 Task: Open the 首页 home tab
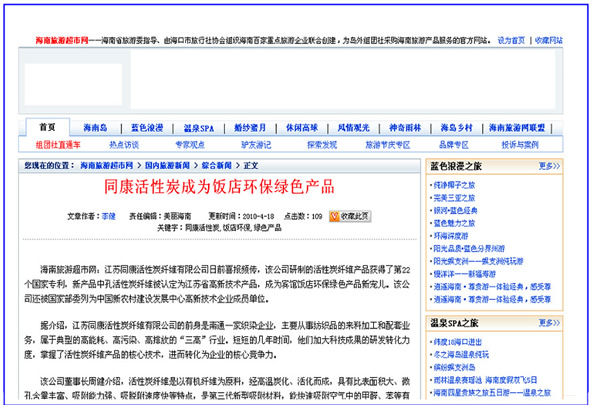tap(48, 128)
